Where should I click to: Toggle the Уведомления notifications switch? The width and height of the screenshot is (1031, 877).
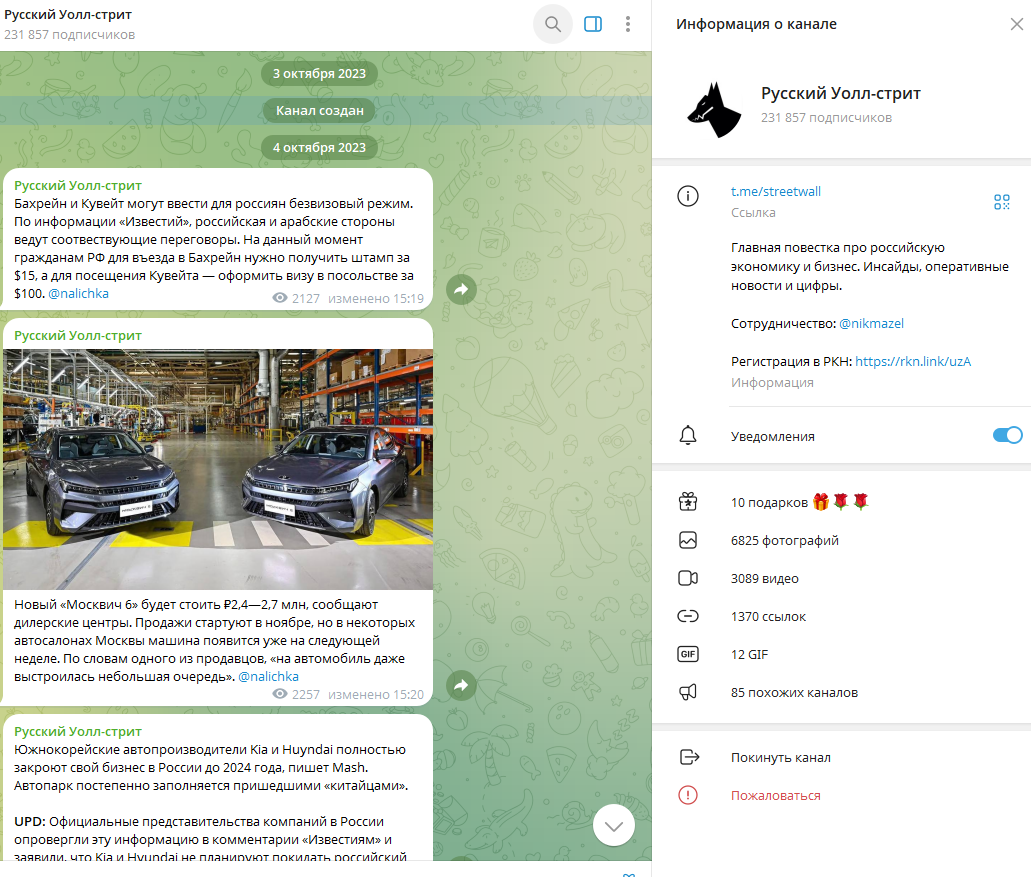1007,435
